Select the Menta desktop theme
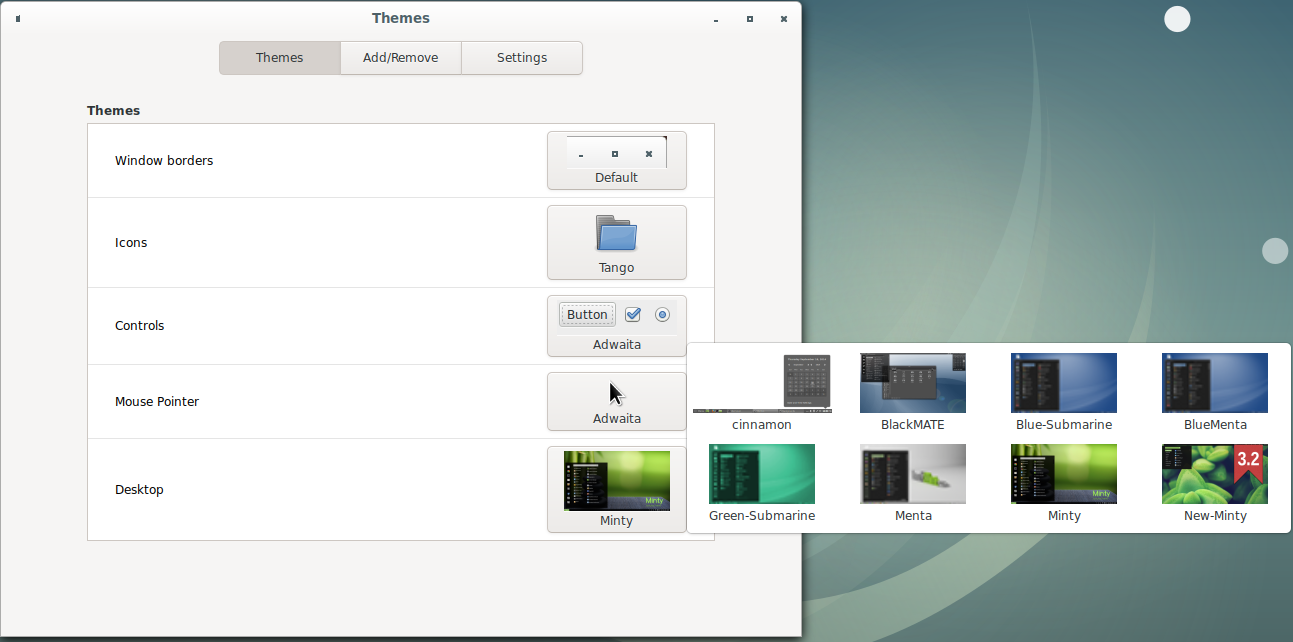Screen dimensions: 1293x642 click(913, 483)
